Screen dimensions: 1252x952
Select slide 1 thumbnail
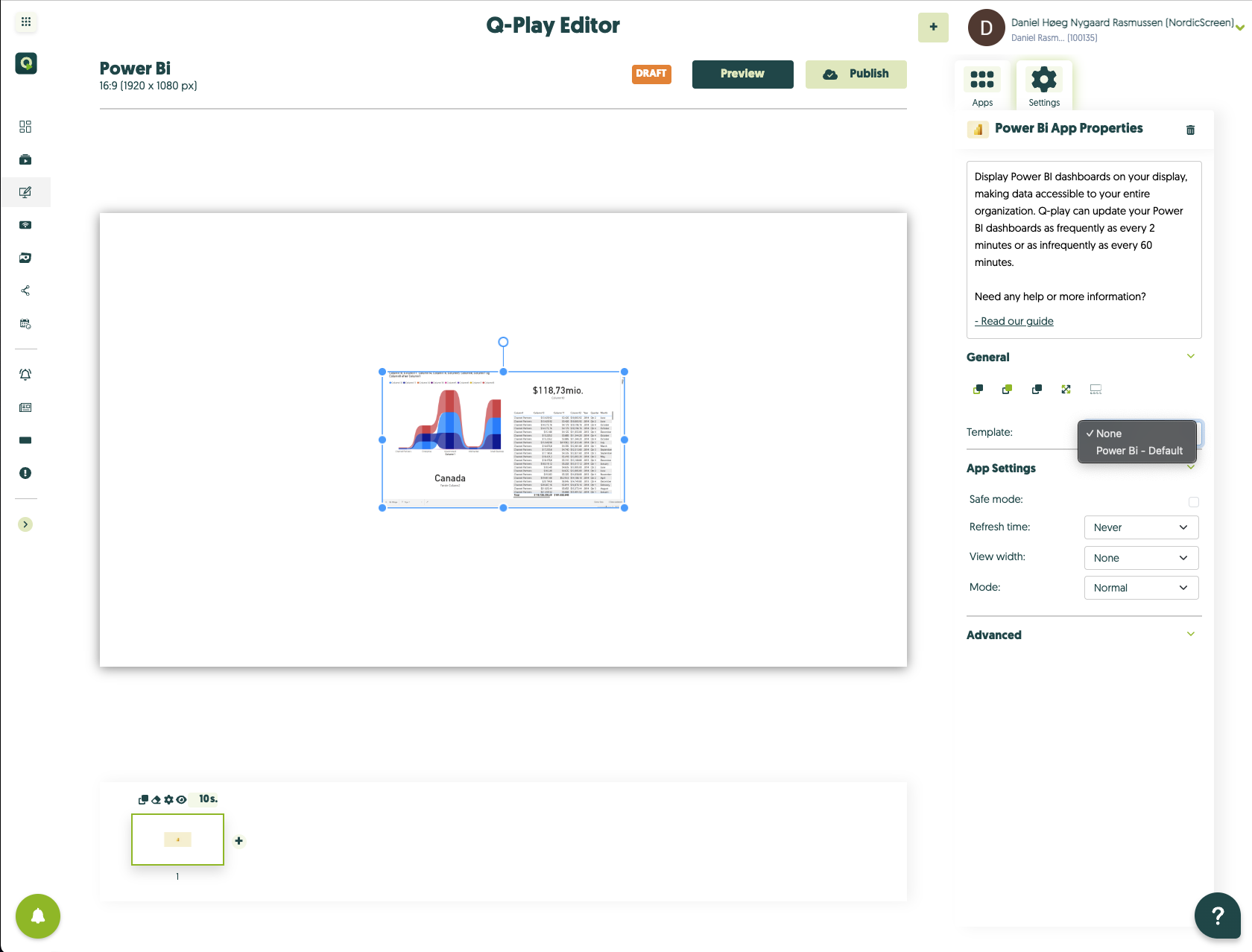tap(177, 840)
